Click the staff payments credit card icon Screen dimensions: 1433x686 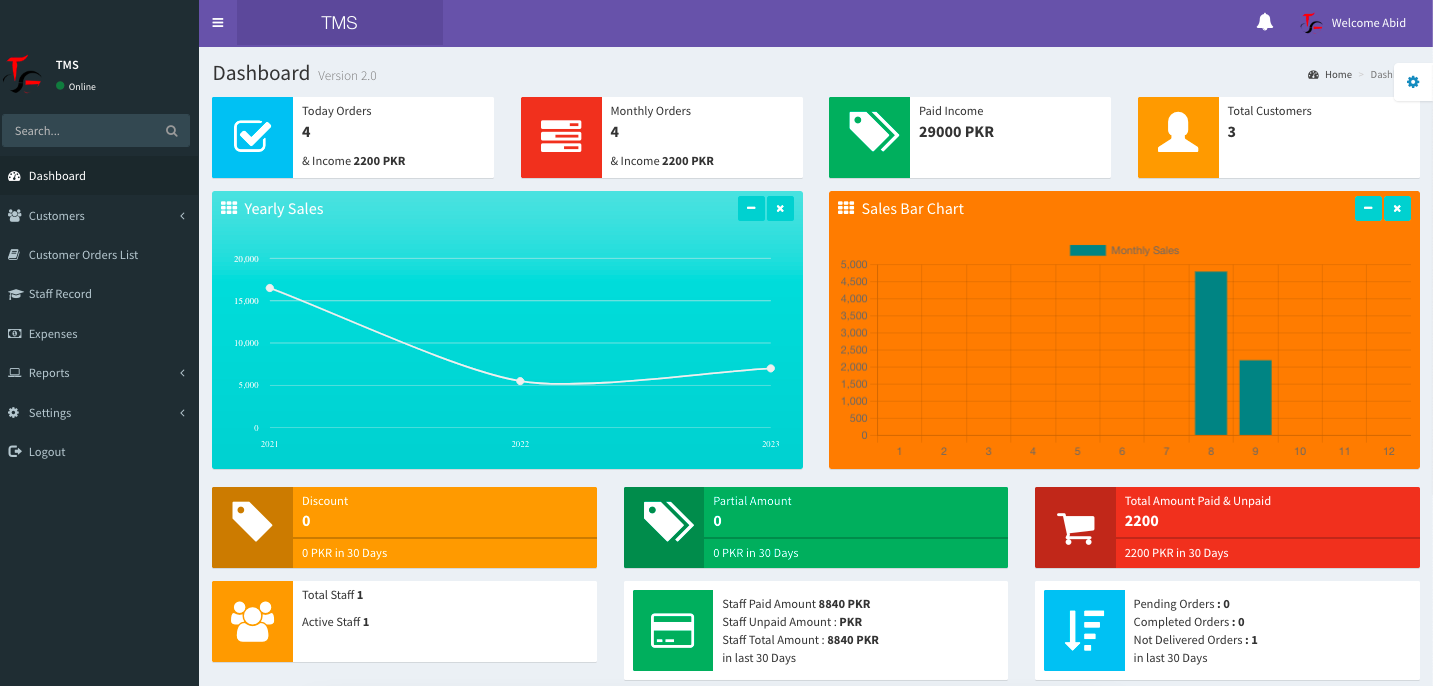[673, 630]
